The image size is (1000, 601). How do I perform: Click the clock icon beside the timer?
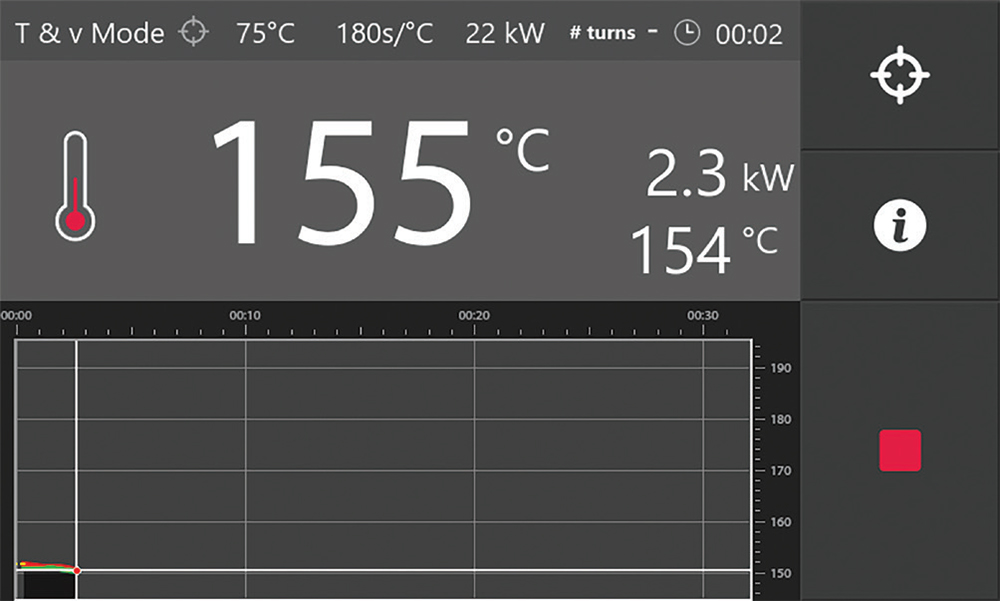[687, 33]
